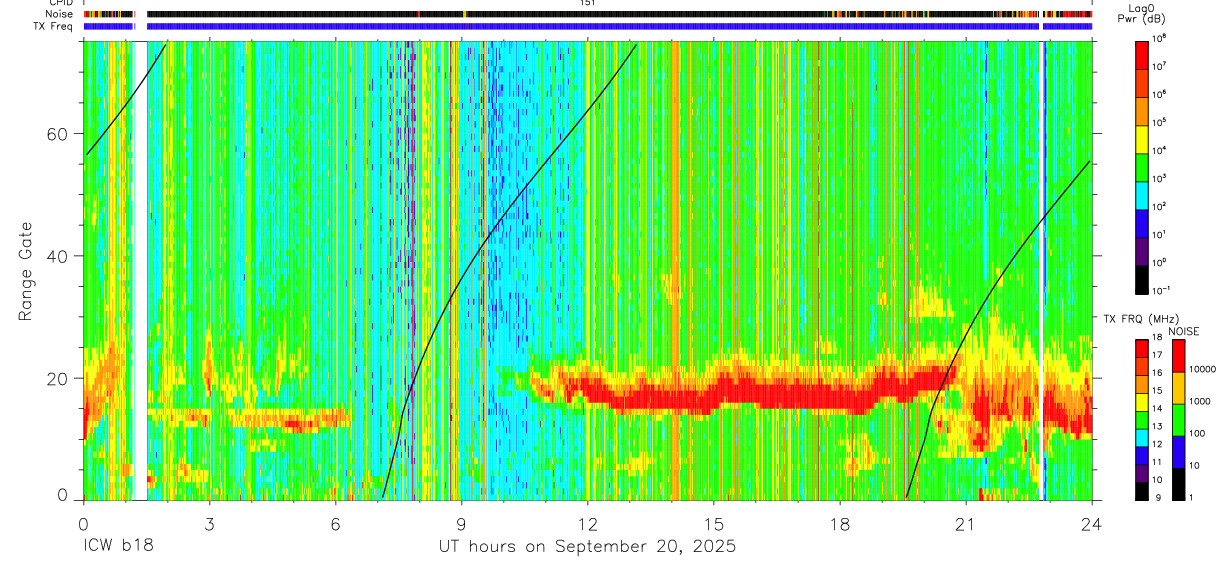Click the red 10000 segment of NOISE legend
Viewport: 1228px width, 567px height.
coord(1177,356)
